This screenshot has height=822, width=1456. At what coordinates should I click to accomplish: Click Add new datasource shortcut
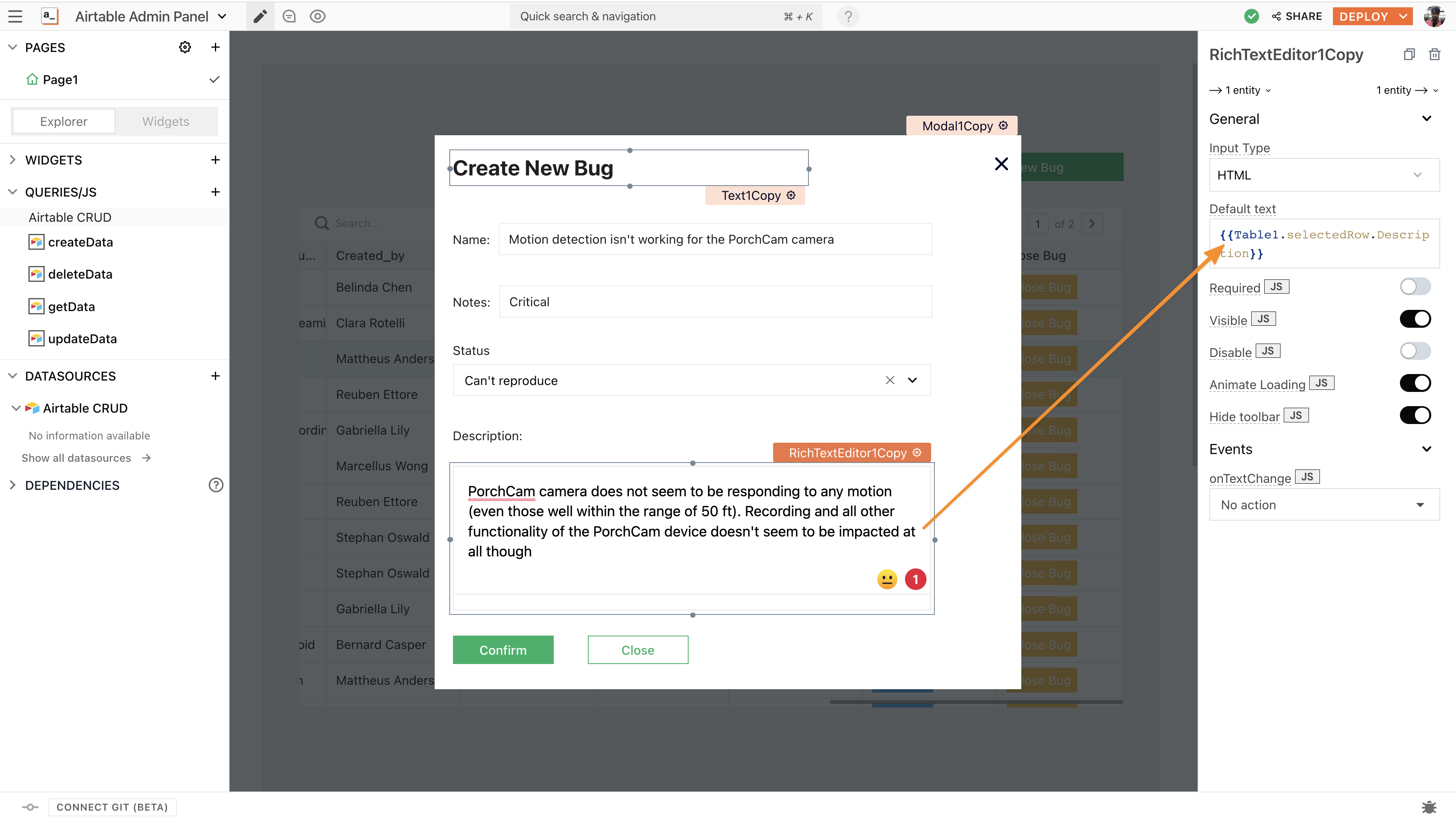click(x=214, y=376)
